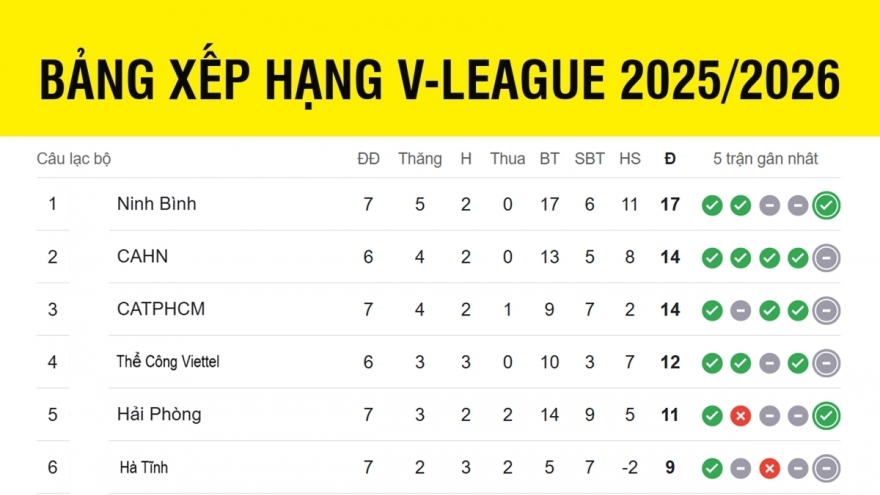880x495 pixels.
Task: Click Thể Công Viettel's uncircled gray draw icon
Action: pos(769,363)
